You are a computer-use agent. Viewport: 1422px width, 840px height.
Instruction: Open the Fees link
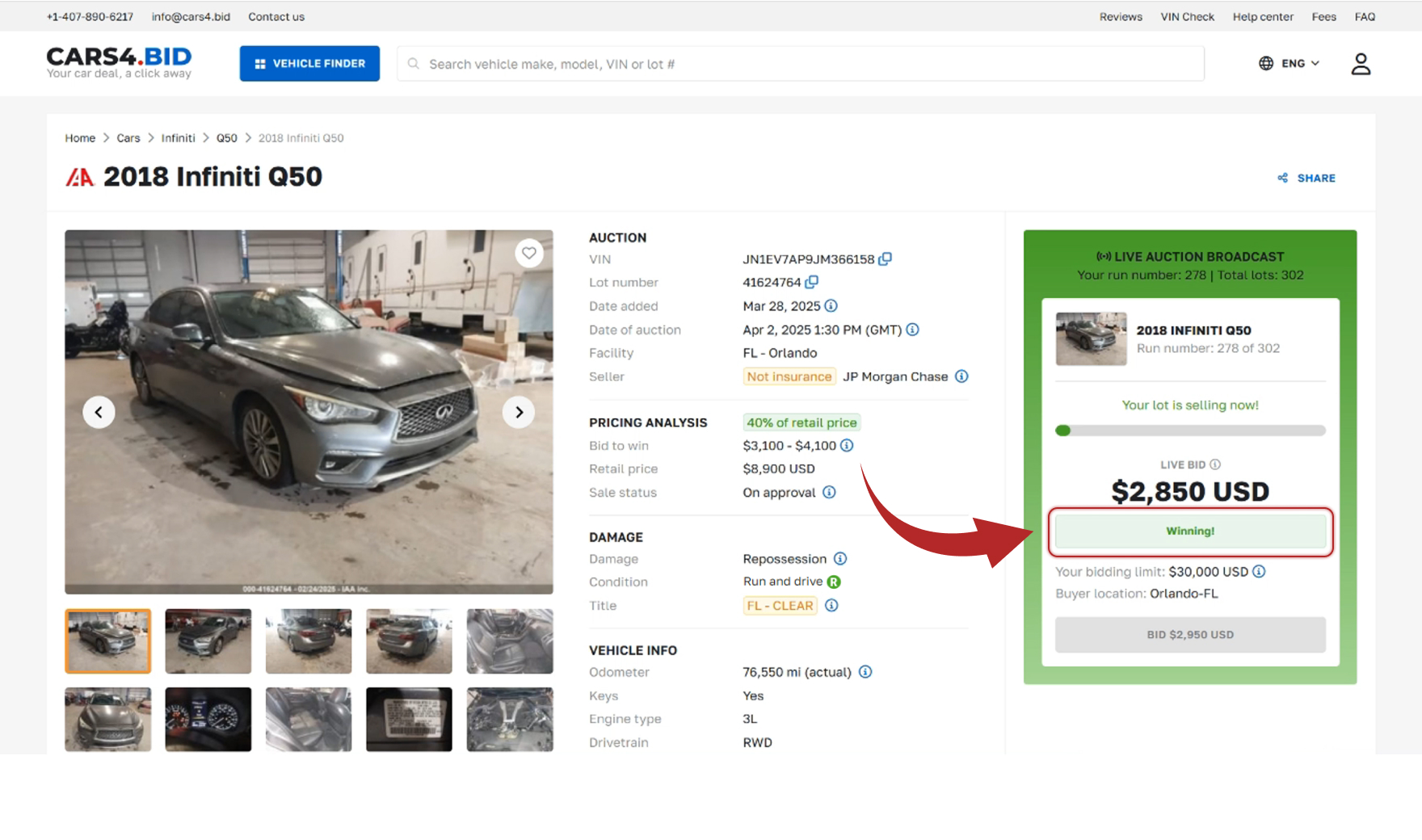tap(1323, 17)
